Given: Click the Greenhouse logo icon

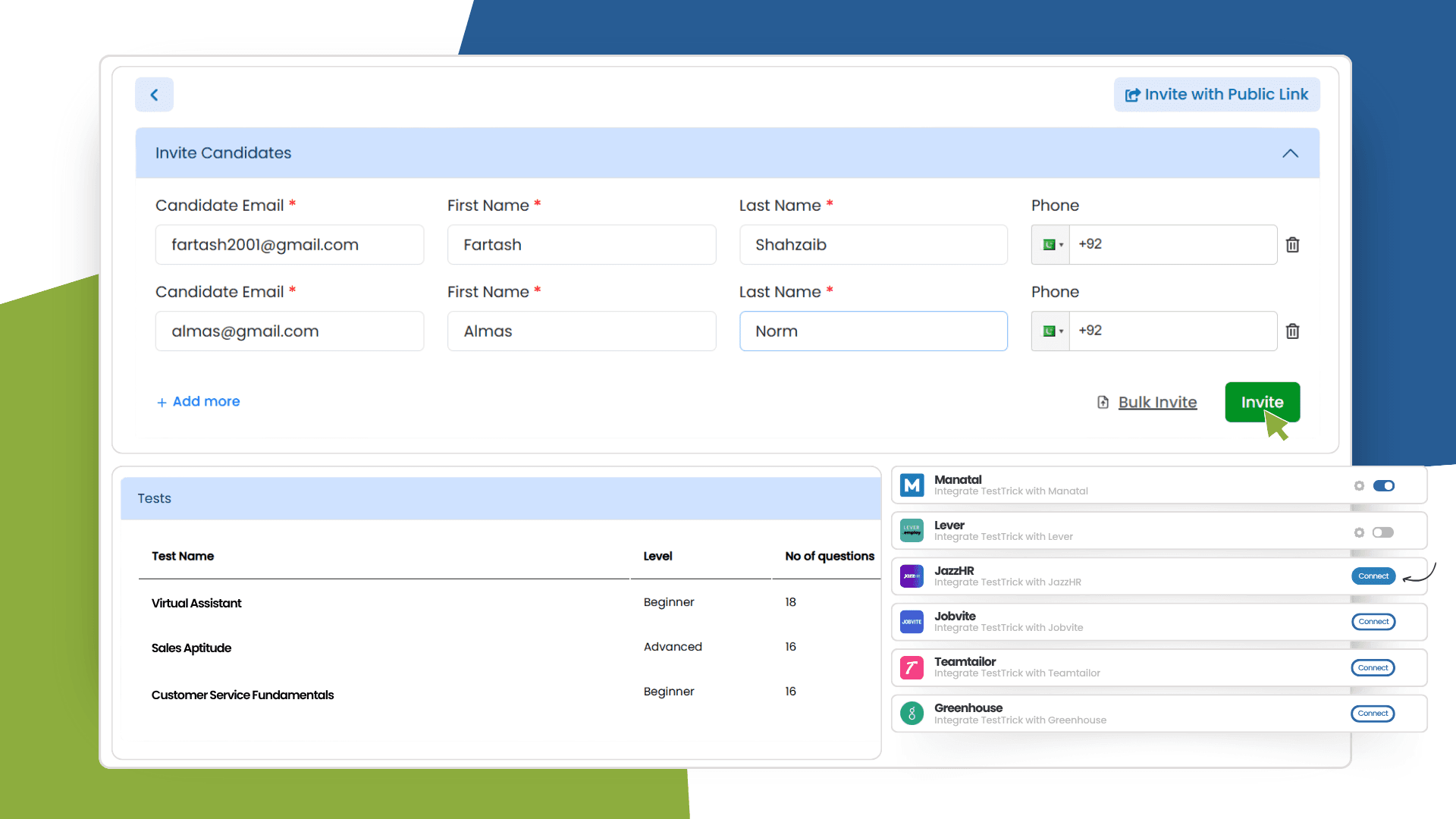Looking at the screenshot, I should click(912, 714).
